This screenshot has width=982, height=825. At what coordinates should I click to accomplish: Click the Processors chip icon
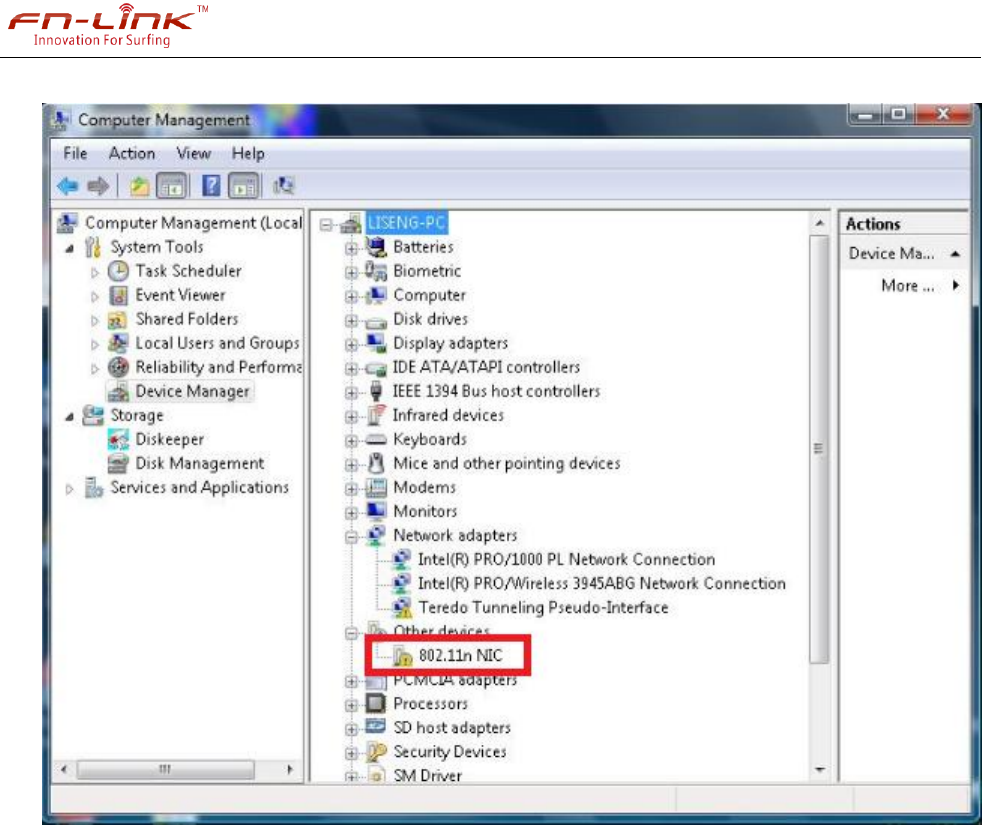376,703
